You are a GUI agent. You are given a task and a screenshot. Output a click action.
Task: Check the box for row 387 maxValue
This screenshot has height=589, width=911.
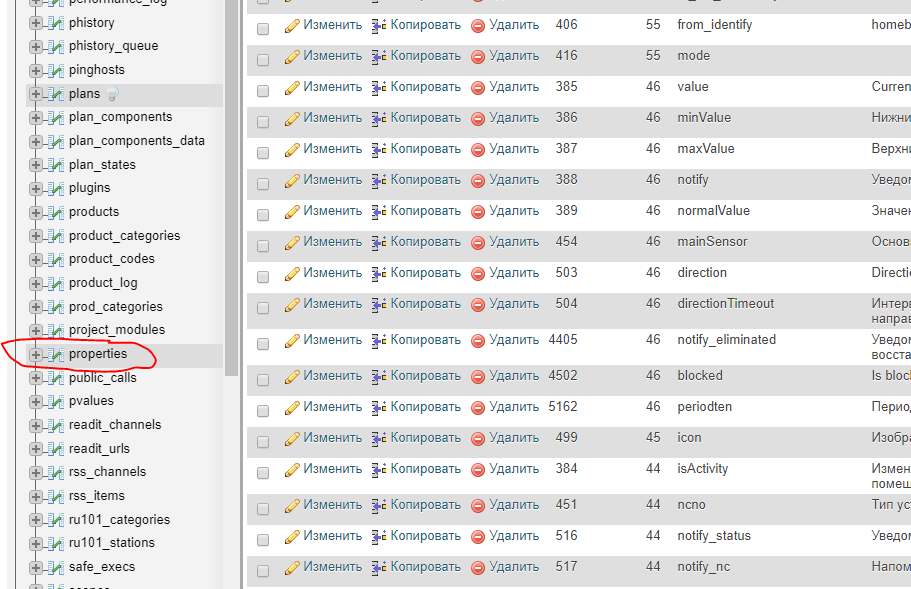click(x=263, y=152)
